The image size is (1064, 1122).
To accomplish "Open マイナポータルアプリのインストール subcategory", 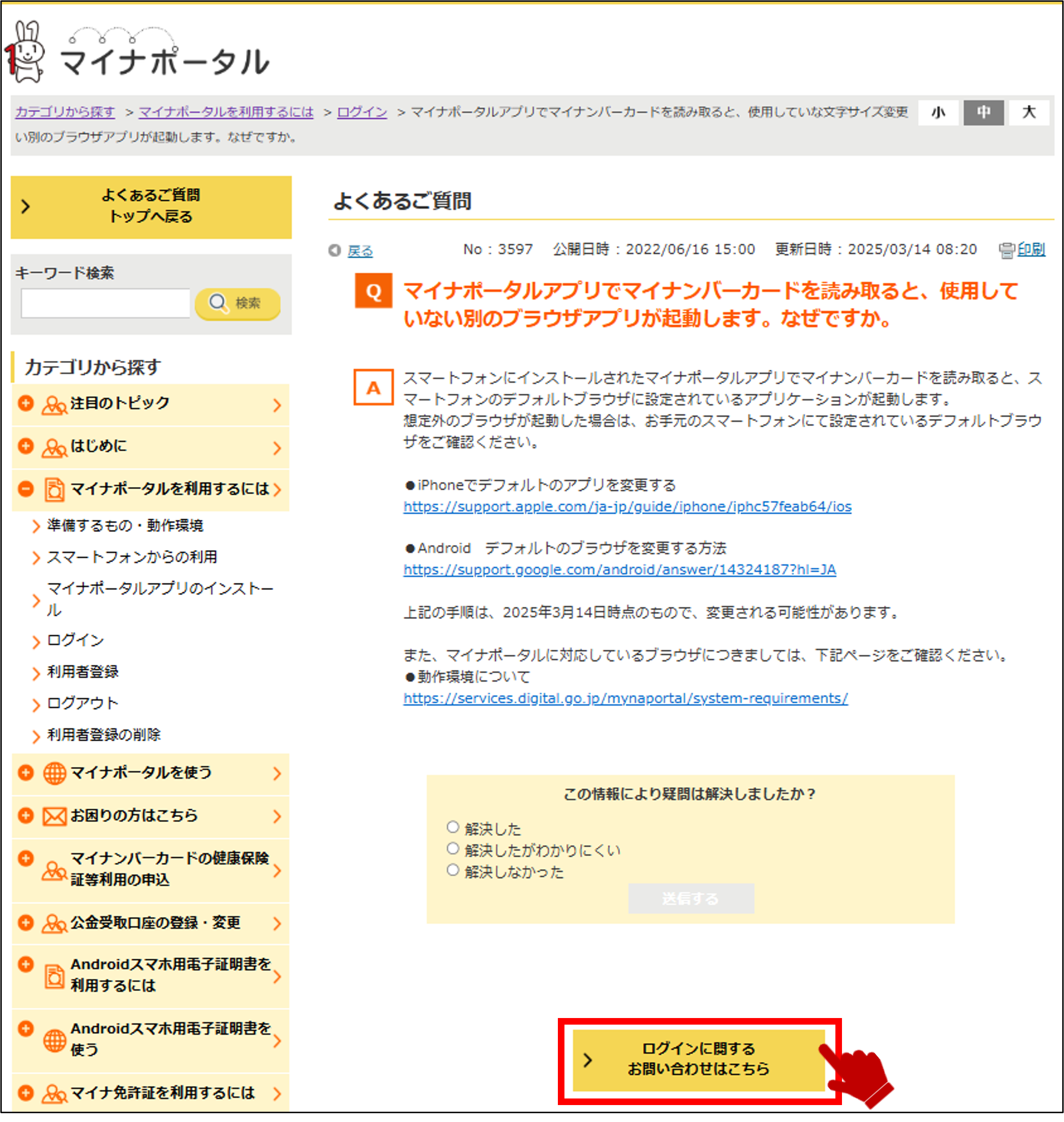I will pos(160,599).
